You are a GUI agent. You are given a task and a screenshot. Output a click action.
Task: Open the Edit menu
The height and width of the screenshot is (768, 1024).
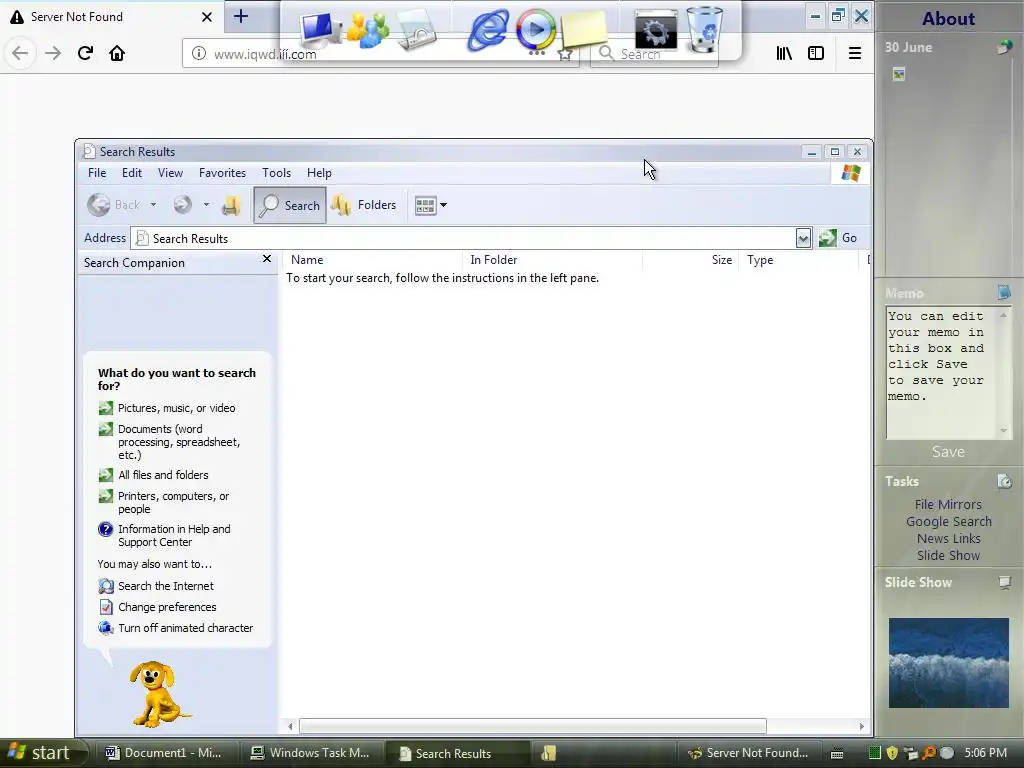pos(131,173)
